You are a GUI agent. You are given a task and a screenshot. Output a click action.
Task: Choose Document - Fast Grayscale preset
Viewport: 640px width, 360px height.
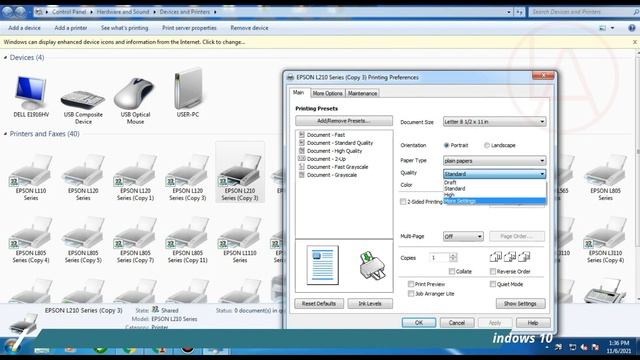pyautogui.click(x=337, y=167)
